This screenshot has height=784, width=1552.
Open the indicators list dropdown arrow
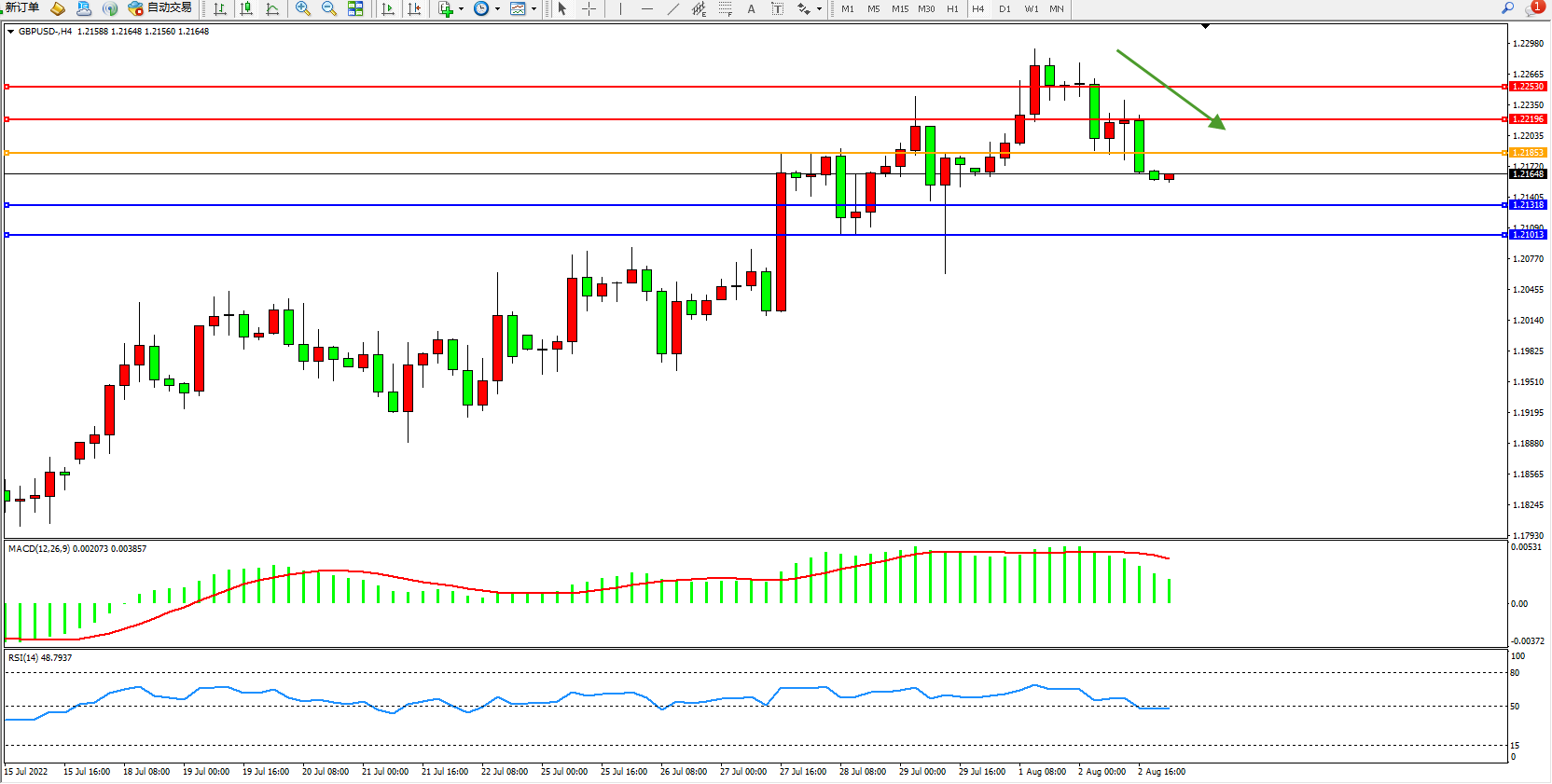click(x=461, y=9)
